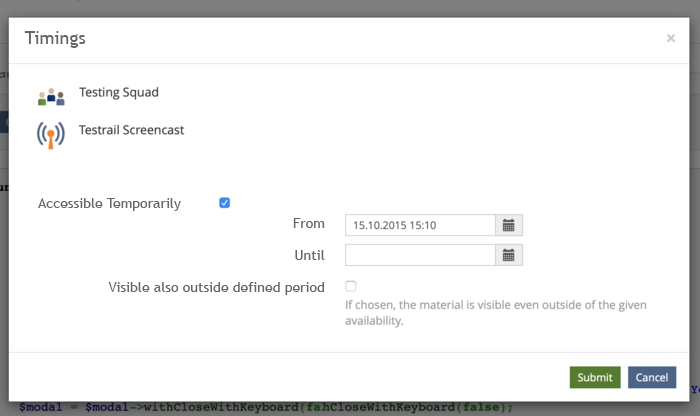Click the Testing Squad group icon
The image size is (700, 416).
point(50,96)
